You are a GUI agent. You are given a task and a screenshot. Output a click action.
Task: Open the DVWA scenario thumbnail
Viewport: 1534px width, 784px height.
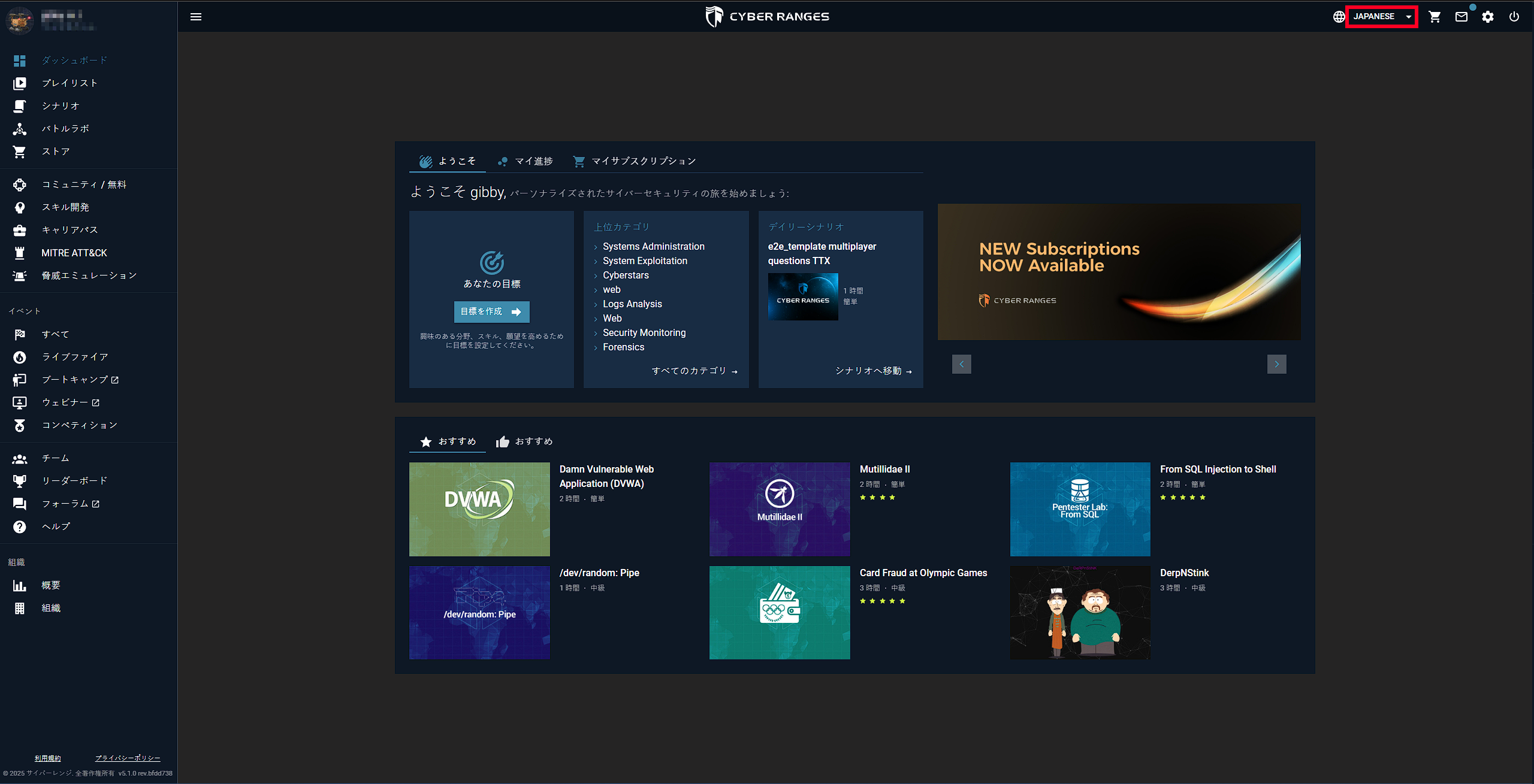click(x=479, y=509)
